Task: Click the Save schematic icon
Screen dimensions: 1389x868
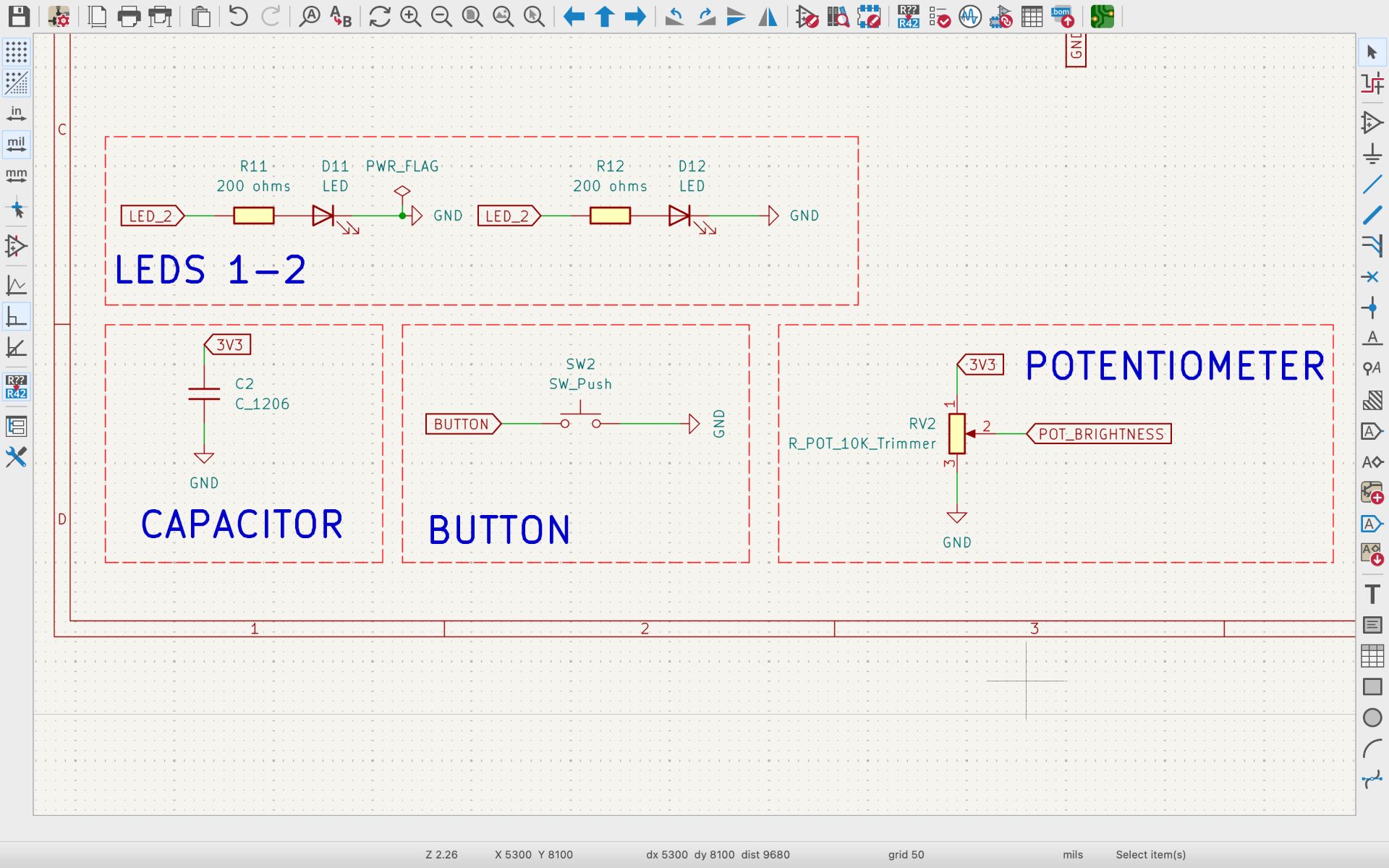Action: coord(18,16)
